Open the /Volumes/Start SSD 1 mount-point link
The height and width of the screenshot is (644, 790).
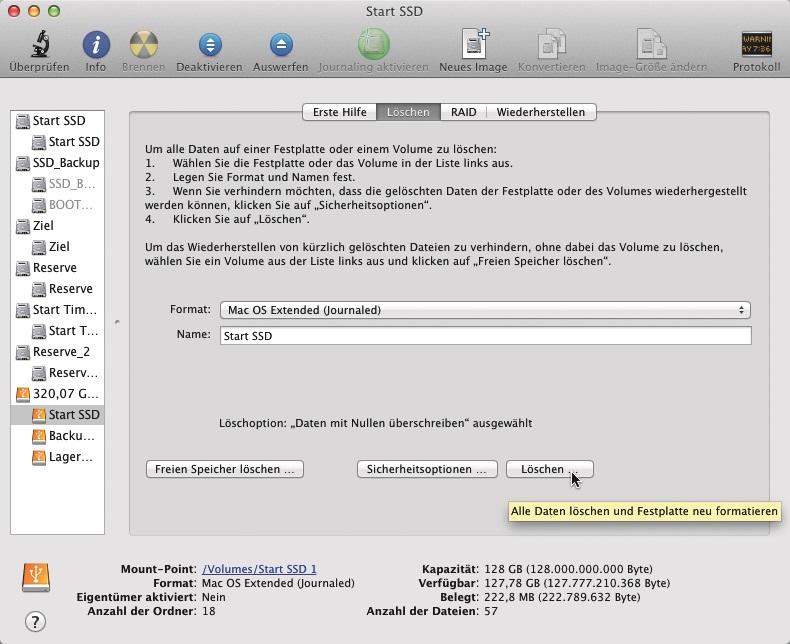(x=259, y=569)
